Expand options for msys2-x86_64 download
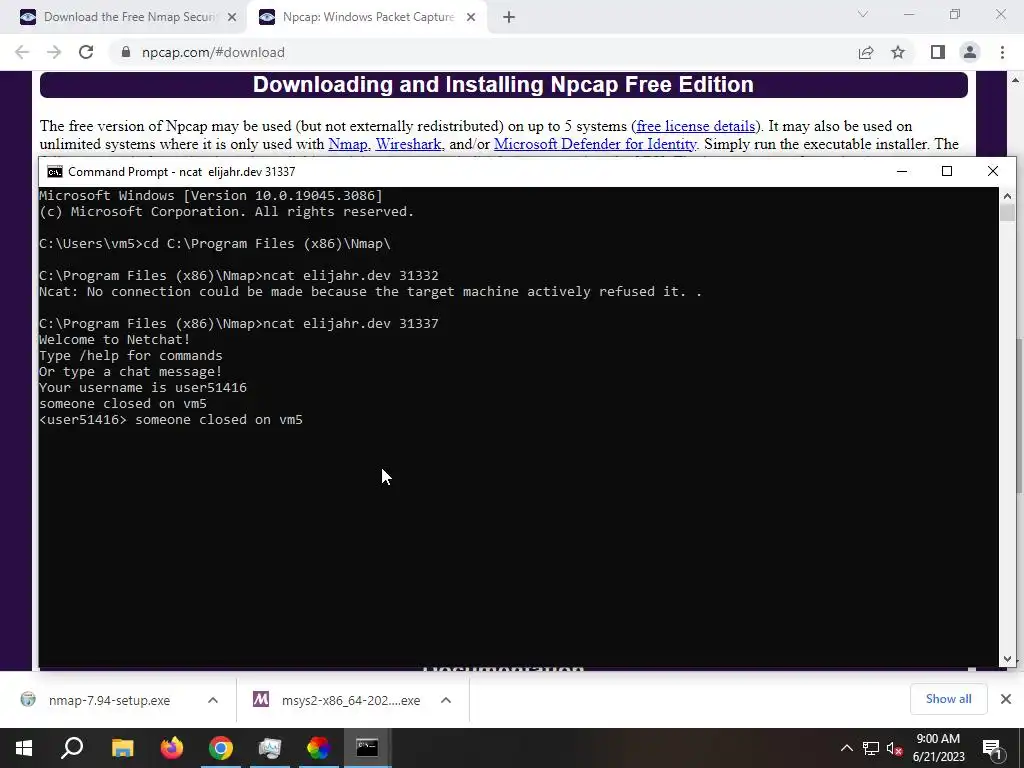The height and width of the screenshot is (768, 1024). [x=446, y=700]
